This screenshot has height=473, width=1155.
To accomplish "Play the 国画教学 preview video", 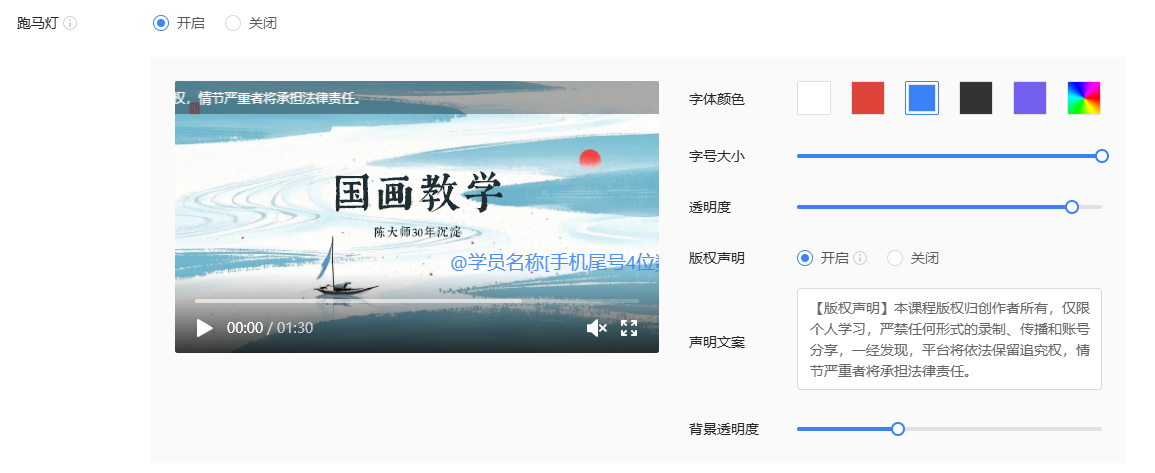I will (205, 328).
